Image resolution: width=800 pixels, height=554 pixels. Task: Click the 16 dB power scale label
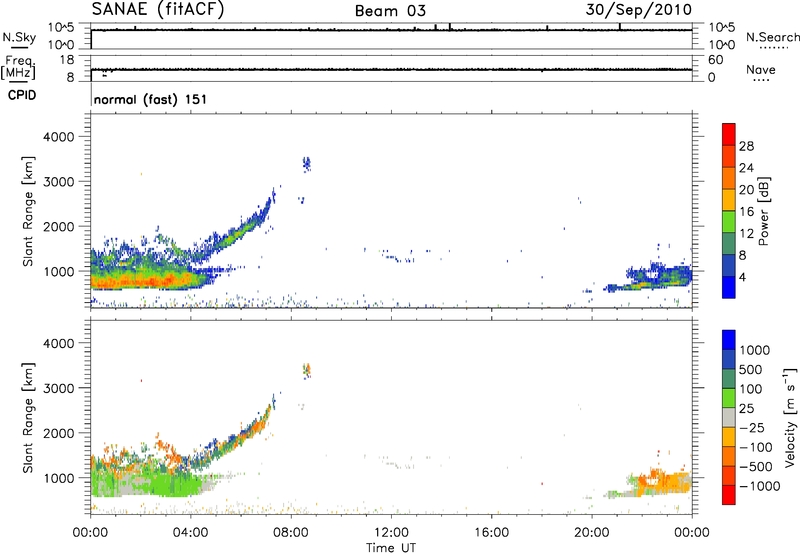point(746,212)
